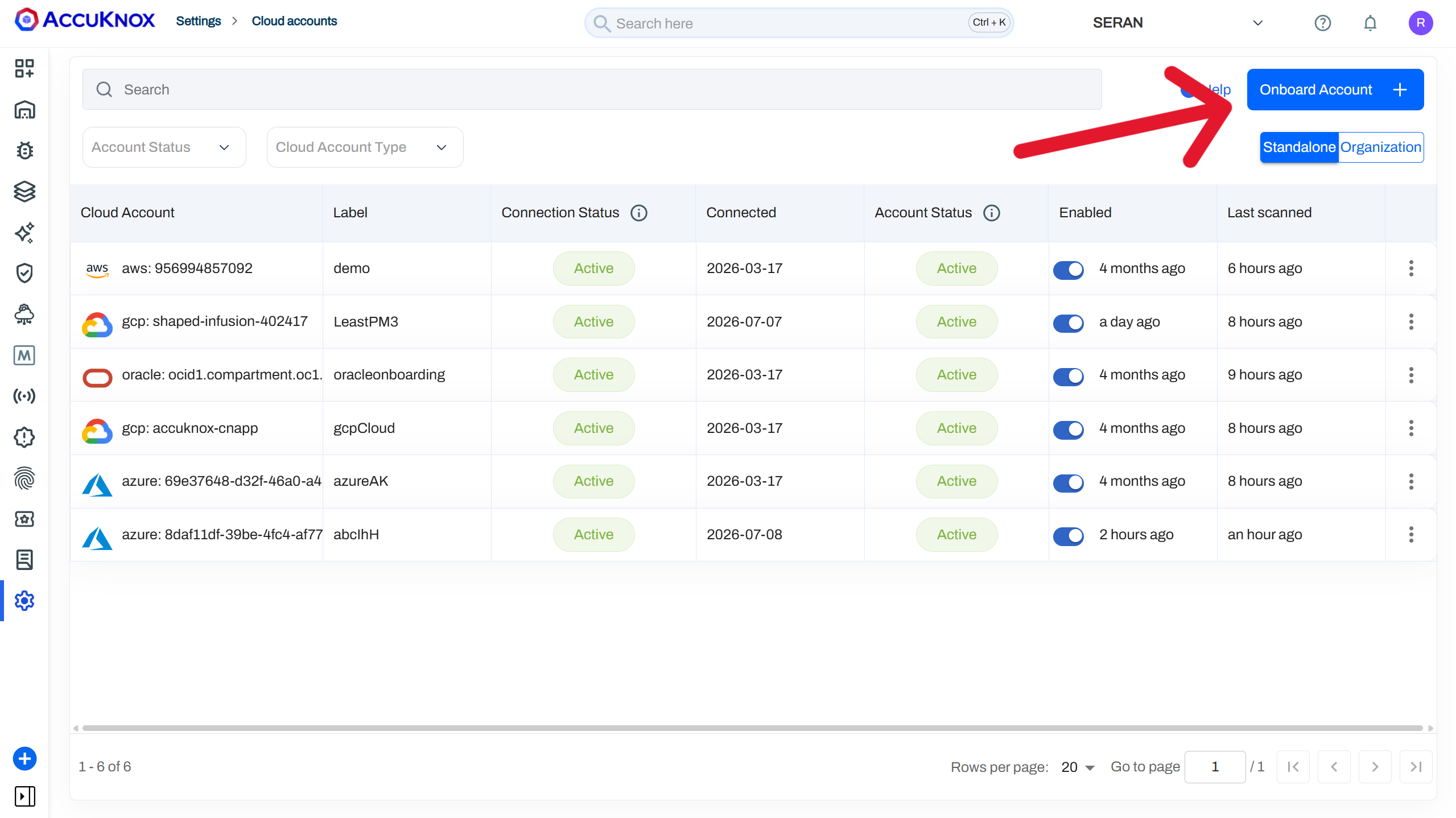
Task: Select the Standalone tab
Action: [1299, 147]
